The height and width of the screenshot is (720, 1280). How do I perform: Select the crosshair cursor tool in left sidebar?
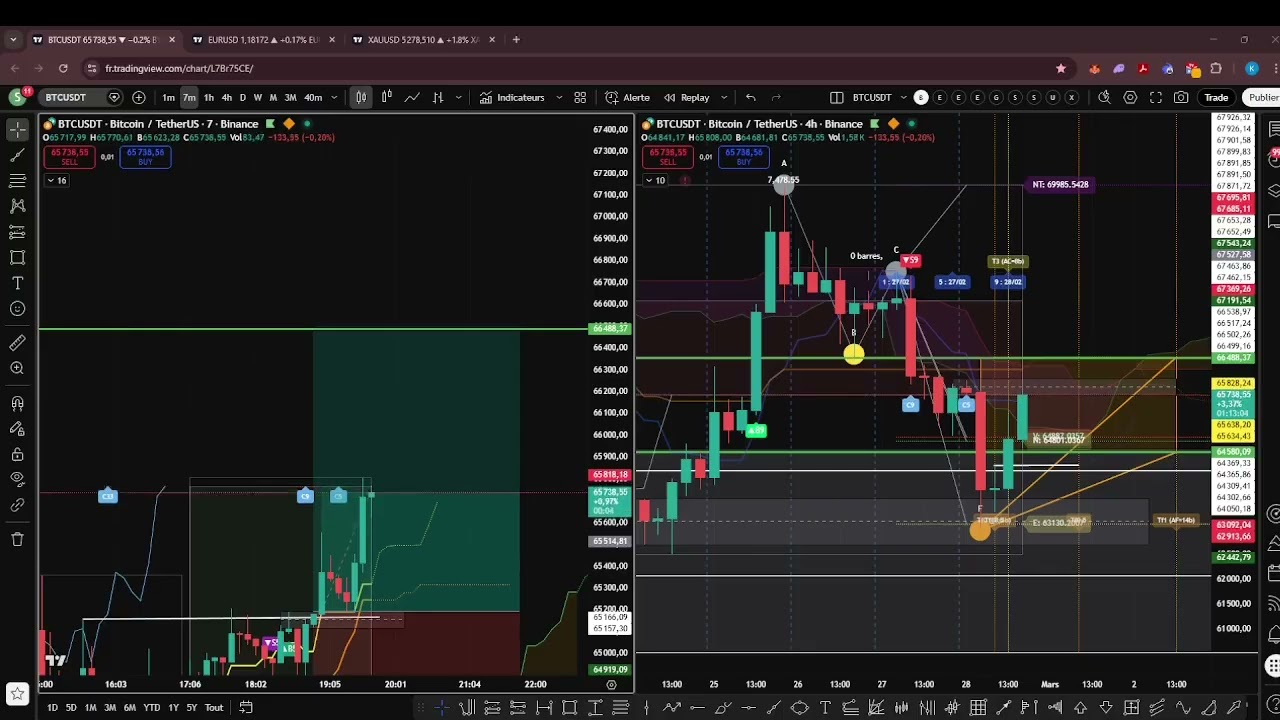17,130
